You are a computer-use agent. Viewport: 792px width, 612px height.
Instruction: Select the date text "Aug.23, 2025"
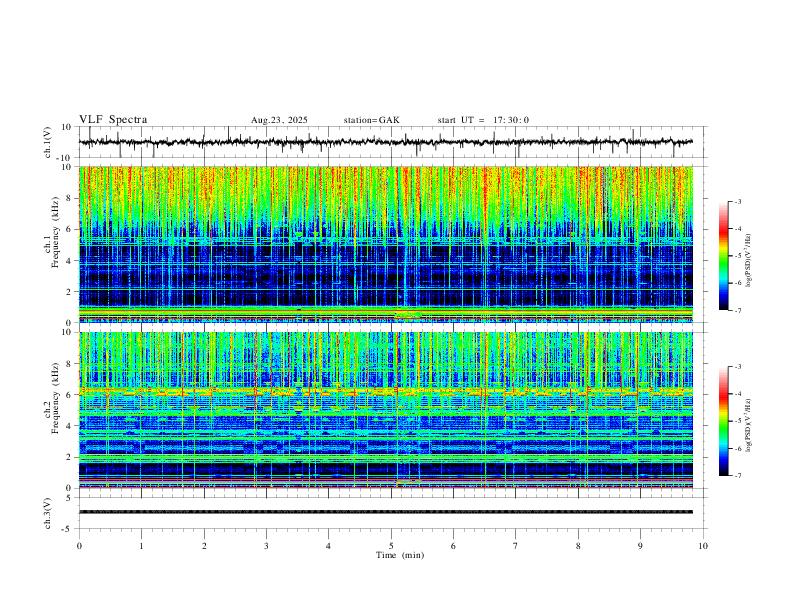click(x=279, y=120)
